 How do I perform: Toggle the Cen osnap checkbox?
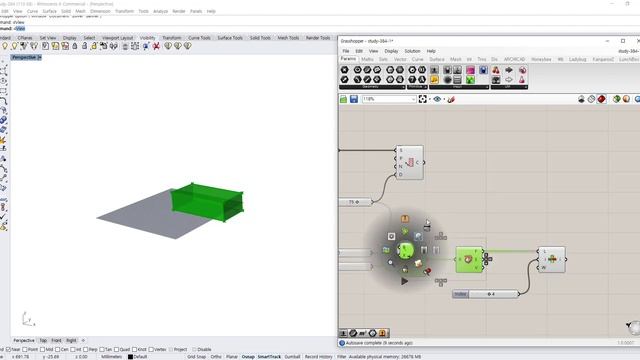(x=58, y=350)
